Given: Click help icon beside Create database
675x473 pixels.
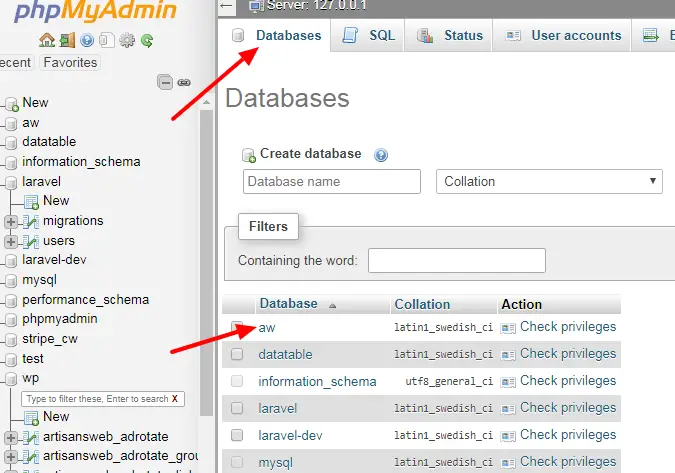Looking at the screenshot, I should point(381,155).
